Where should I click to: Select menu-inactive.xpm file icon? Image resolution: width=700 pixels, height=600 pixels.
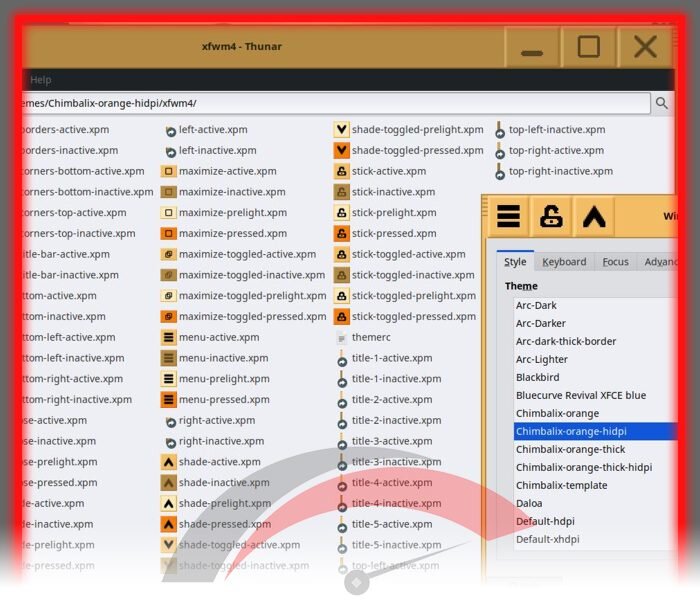pyautogui.click(x=169, y=358)
